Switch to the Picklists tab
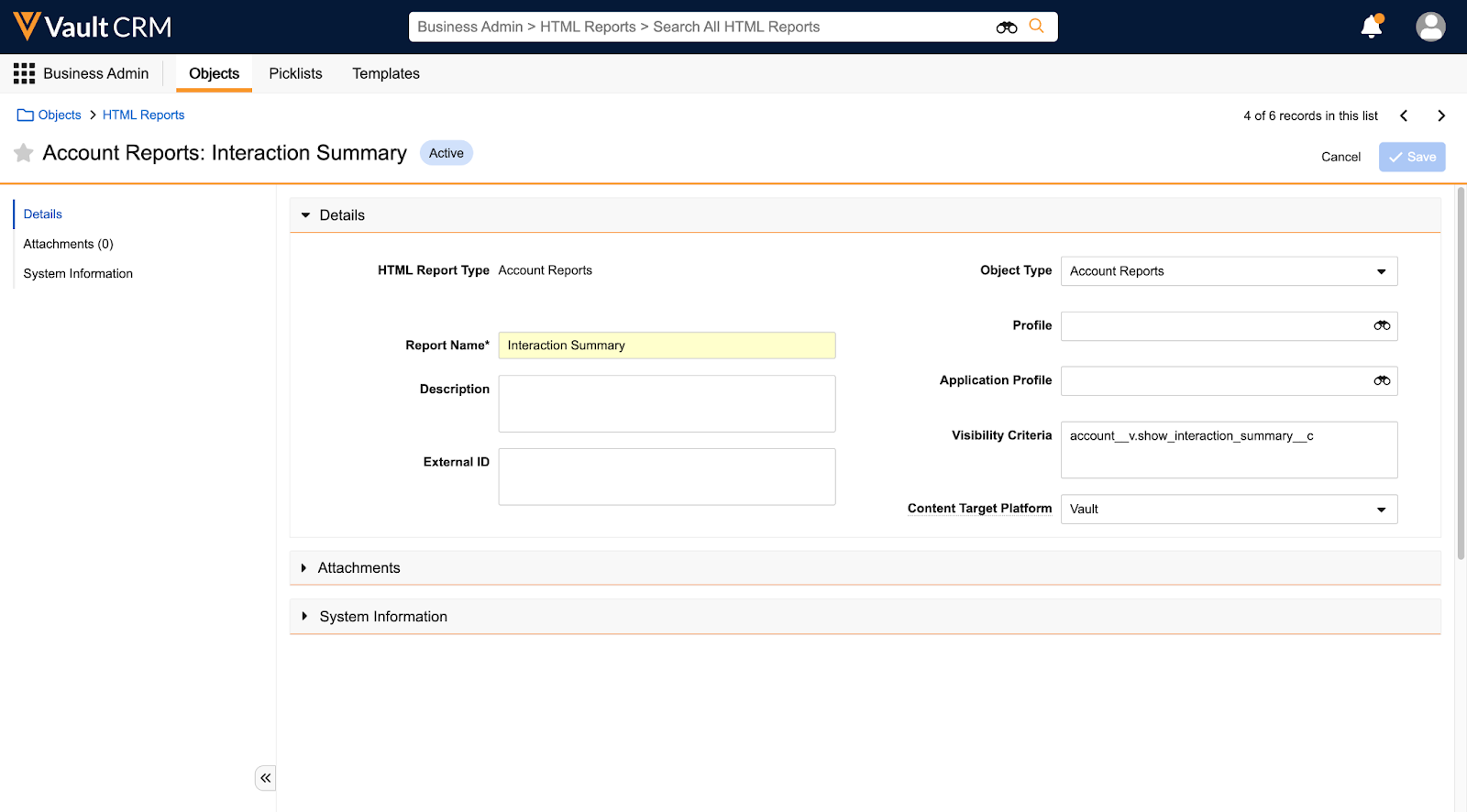This screenshot has height=812, width=1467. 295,73
